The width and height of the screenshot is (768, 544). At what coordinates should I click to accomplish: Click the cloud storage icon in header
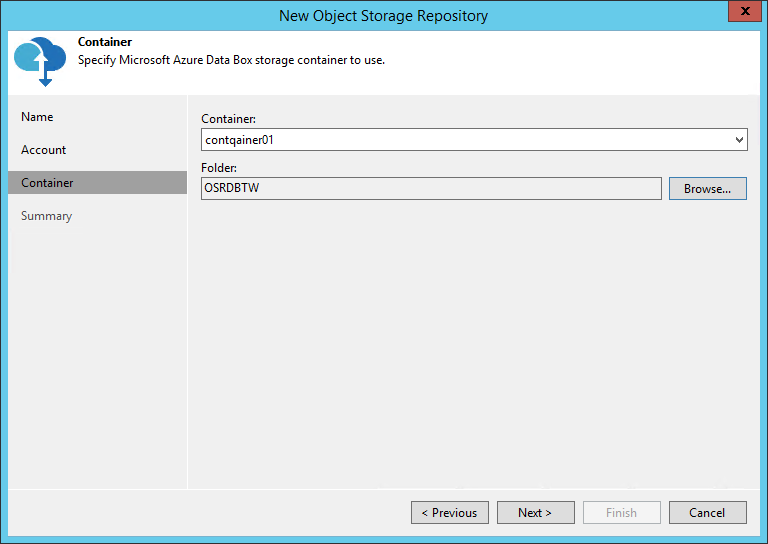[40, 60]
